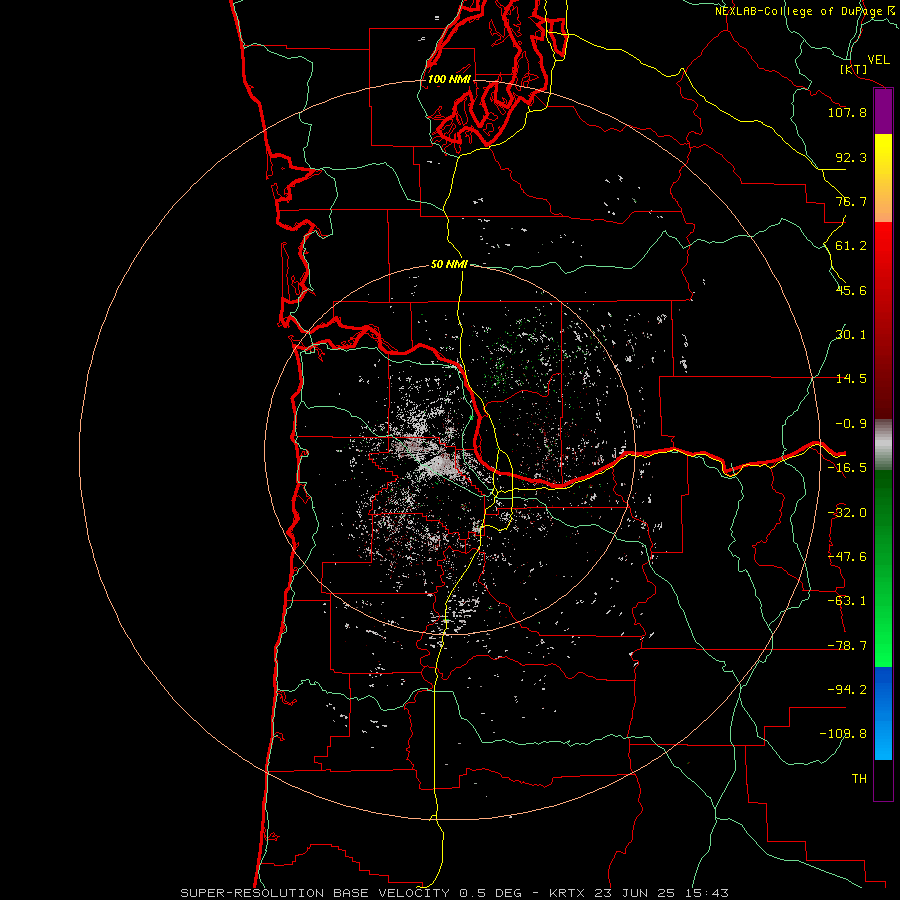Screen dimensions: 900x900
Task: Click the 100 NMI range ring label
Action: coord(449,79)
